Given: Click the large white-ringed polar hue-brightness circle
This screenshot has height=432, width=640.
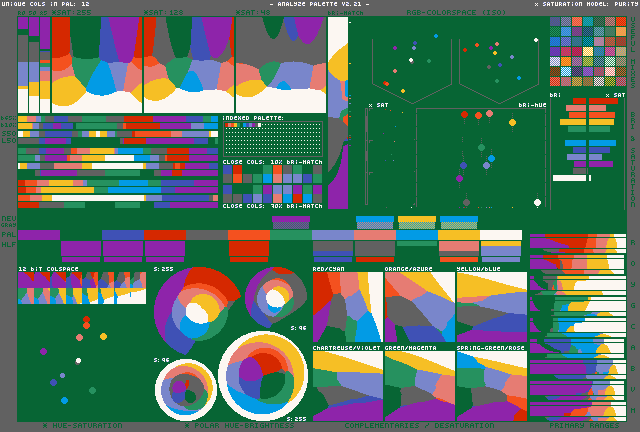Looking at the screenshot, I should pyautogui.click(x=262, y=375).
